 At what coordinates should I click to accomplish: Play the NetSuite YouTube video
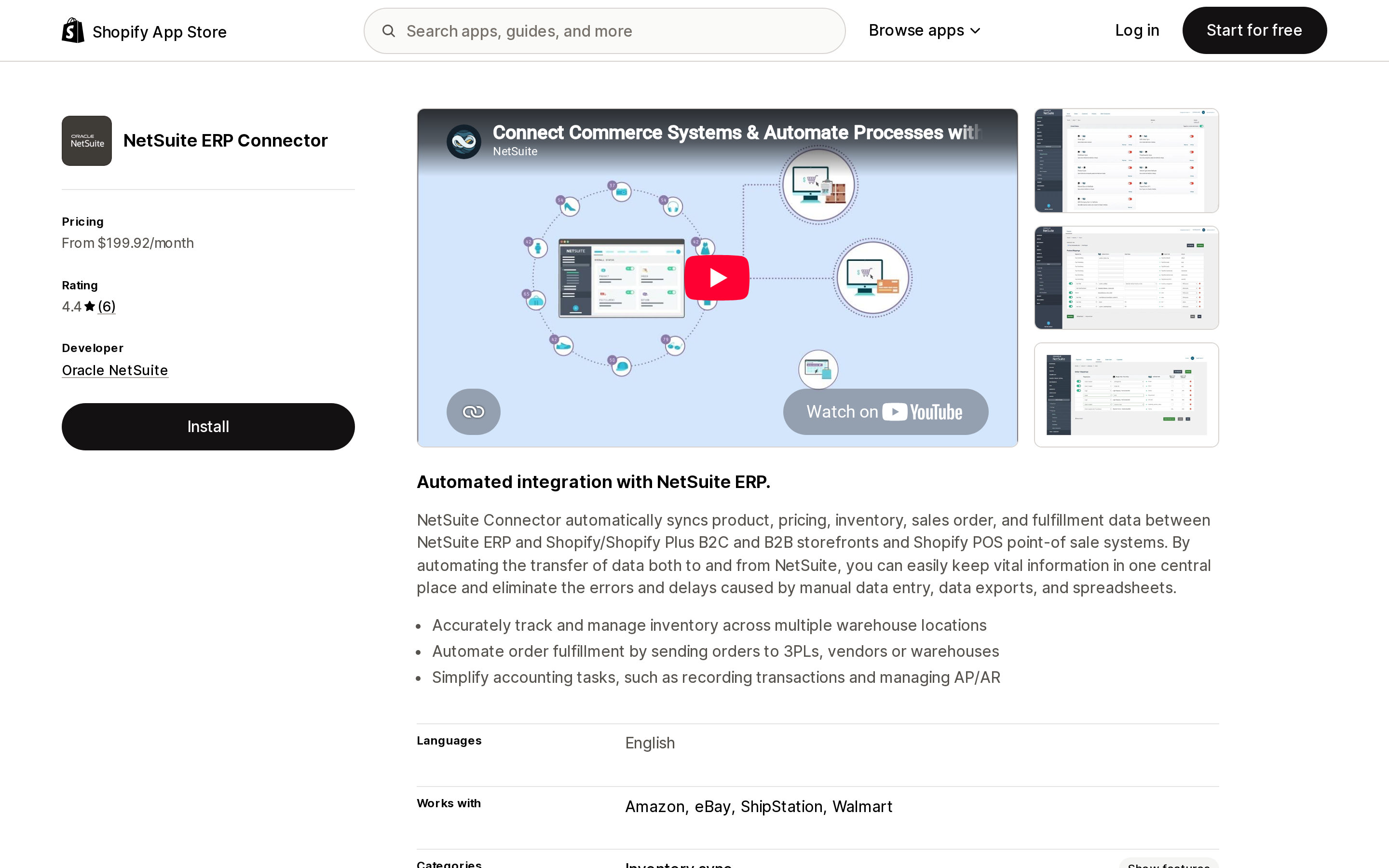tap(717, 278)
